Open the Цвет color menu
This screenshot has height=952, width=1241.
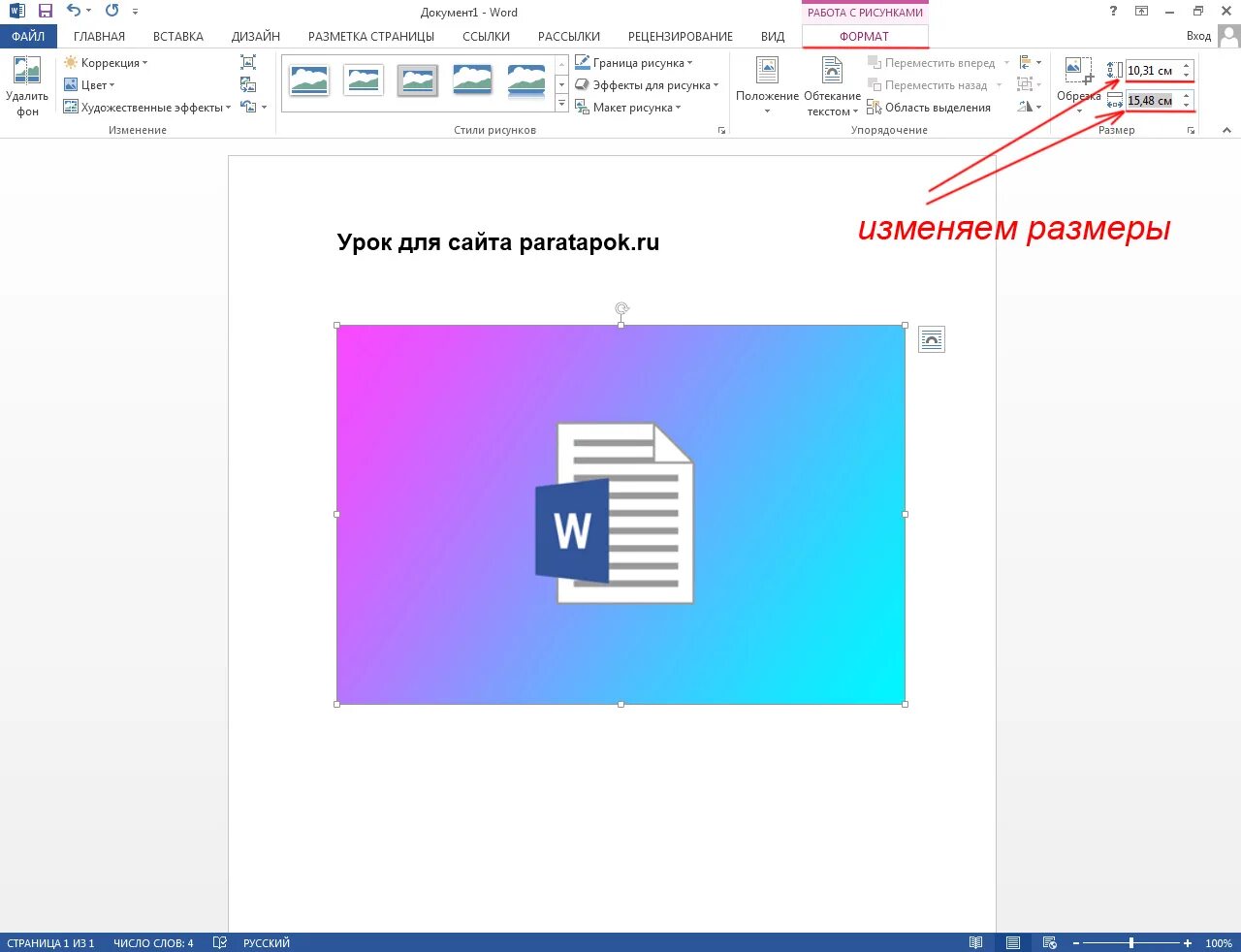(x=89, y=85)
